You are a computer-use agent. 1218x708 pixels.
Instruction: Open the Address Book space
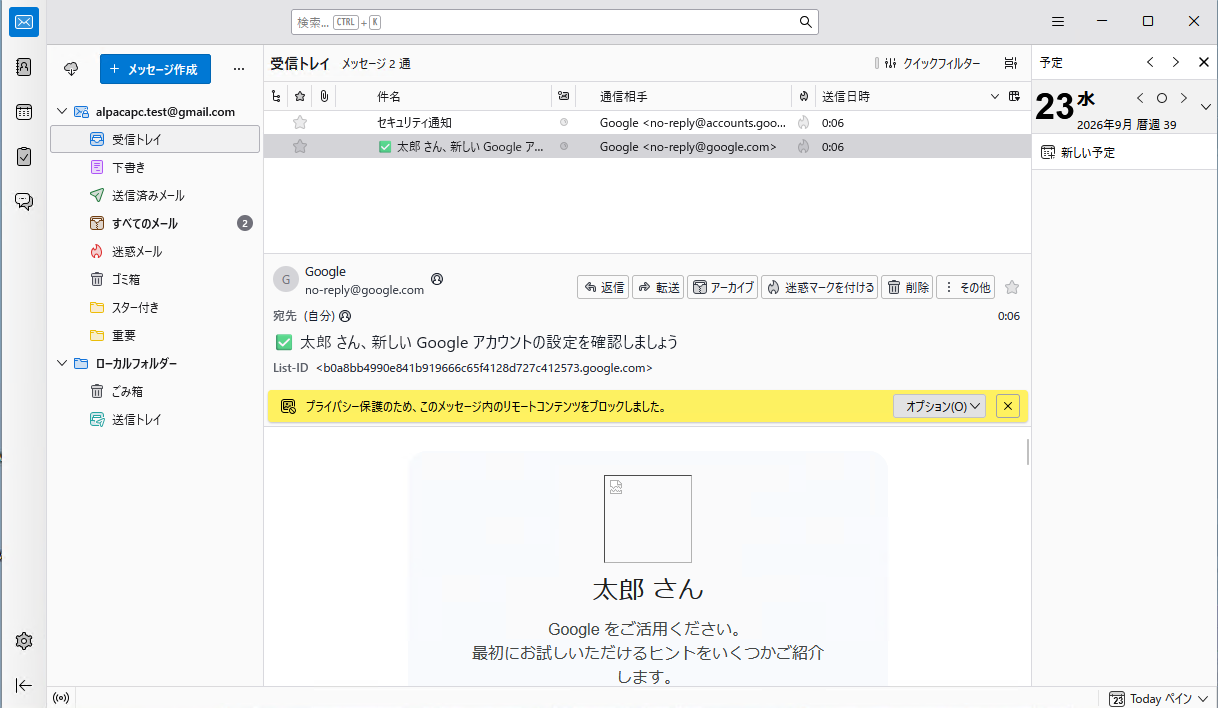point(24,67)
